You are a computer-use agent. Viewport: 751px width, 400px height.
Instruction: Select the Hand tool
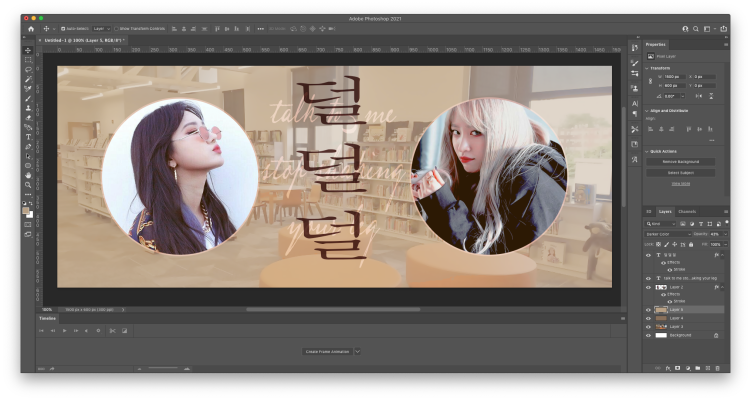click(x=28, y=175)
